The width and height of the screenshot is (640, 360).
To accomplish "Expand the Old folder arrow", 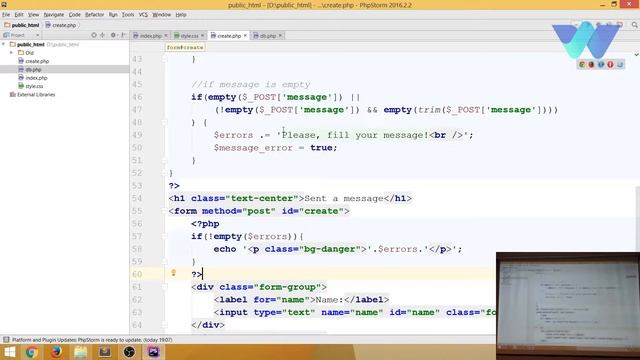I will pyautogui.click(x=11, y=53).
